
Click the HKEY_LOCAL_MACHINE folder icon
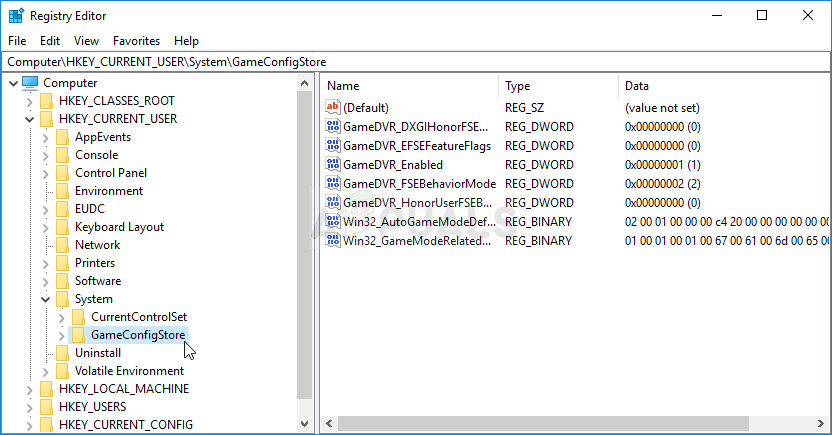pos(47,389)
